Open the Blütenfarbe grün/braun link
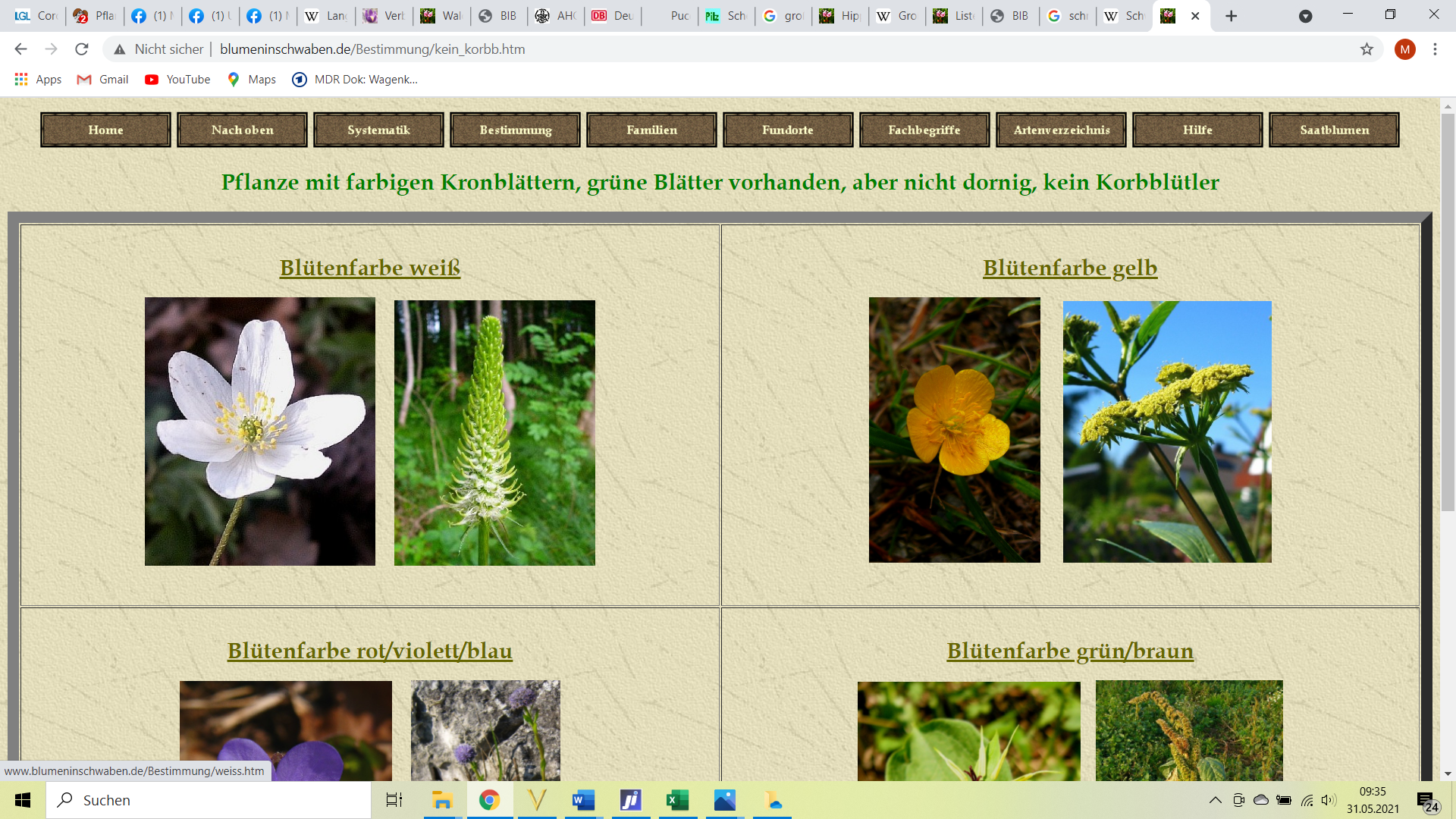1456x819 pixels. (x=1069, y=651)
